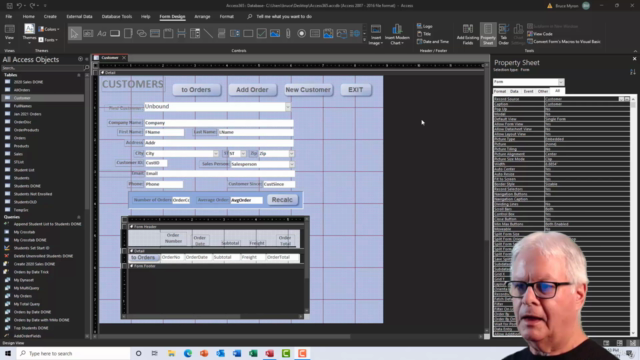Collapse the Tables group in navigation pane
Viewport: 640px width, 360px height.
coord(79,75)
